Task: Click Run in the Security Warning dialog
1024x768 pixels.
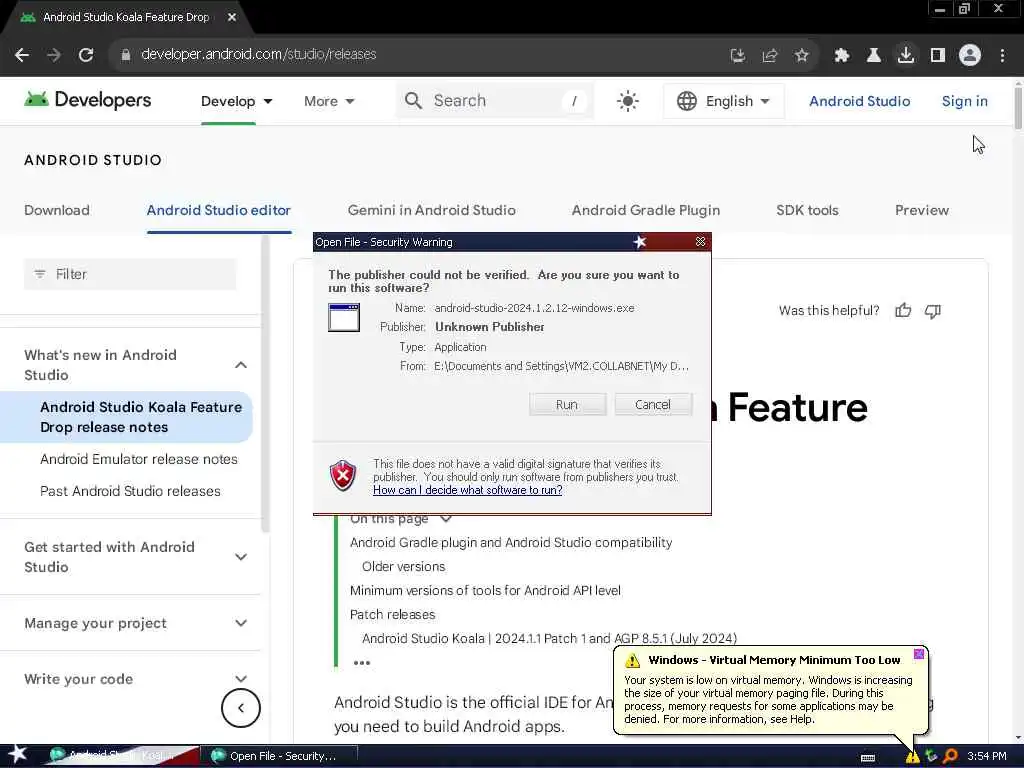Action: click(x=567, y=404)
